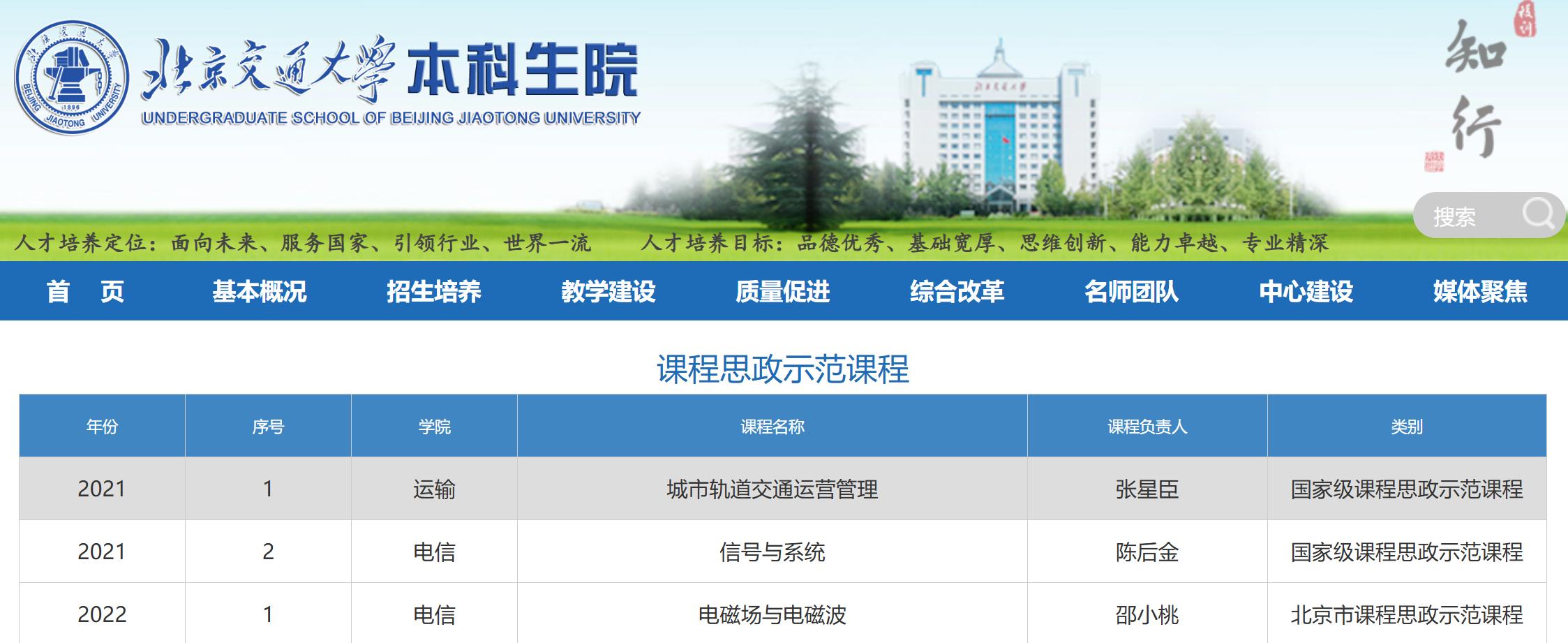This screenshot has height=643, width=1568.
Task: Open the 综合改革 menu
Action: [x=957, y=291]
